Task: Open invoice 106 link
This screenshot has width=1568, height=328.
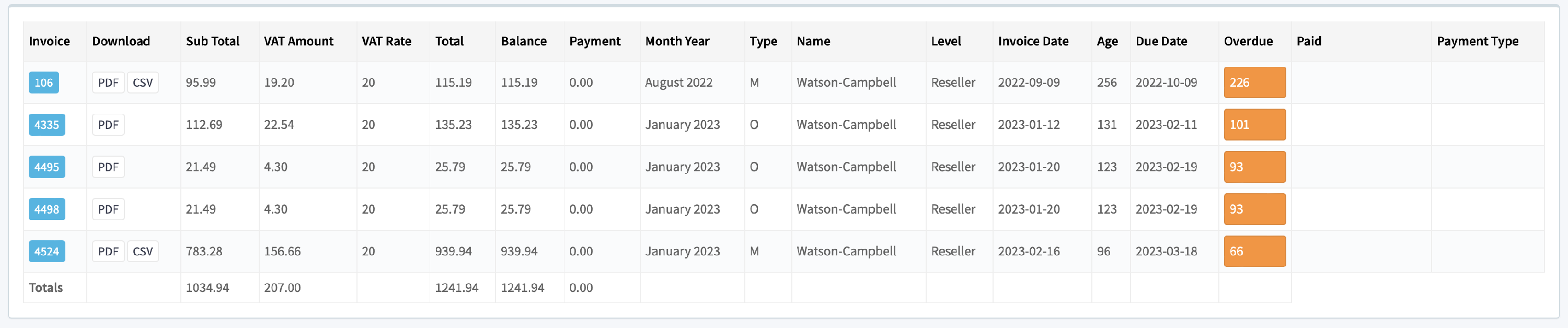Action: (x=43, y=83)
